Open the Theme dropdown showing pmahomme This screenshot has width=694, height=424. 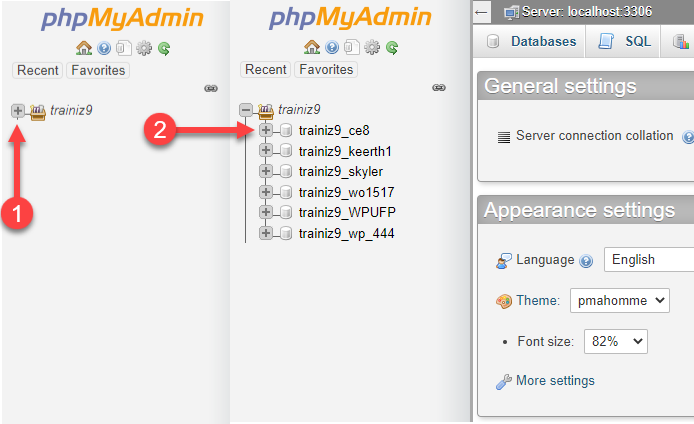tap(620, 301)
